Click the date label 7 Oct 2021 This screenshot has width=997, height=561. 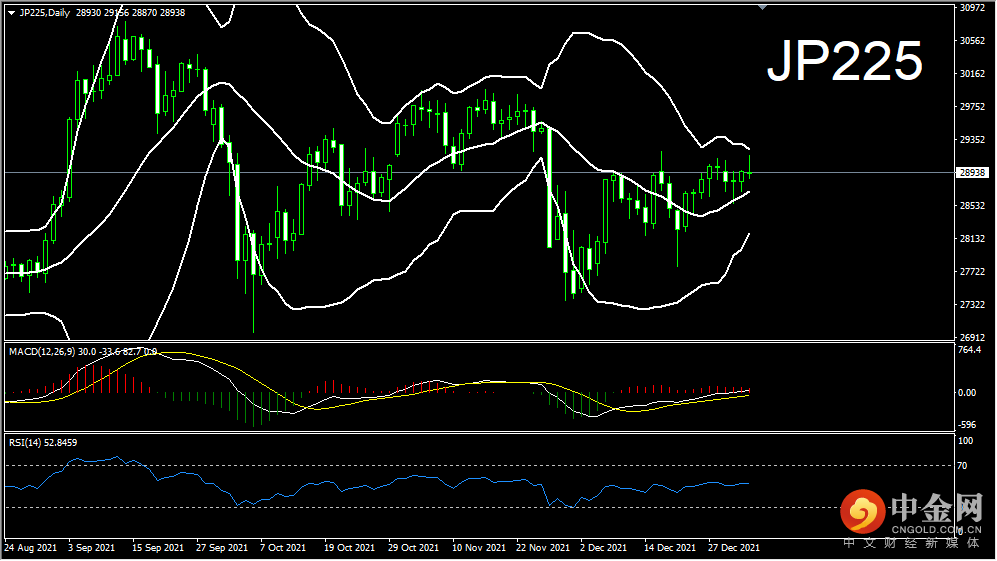283,548
